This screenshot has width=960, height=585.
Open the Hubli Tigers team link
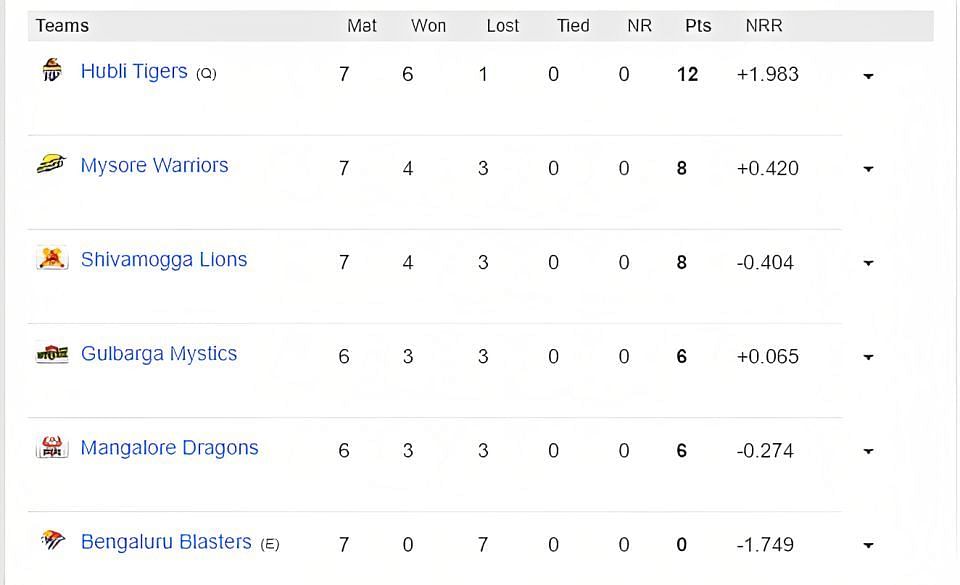(x=134, y=72)
